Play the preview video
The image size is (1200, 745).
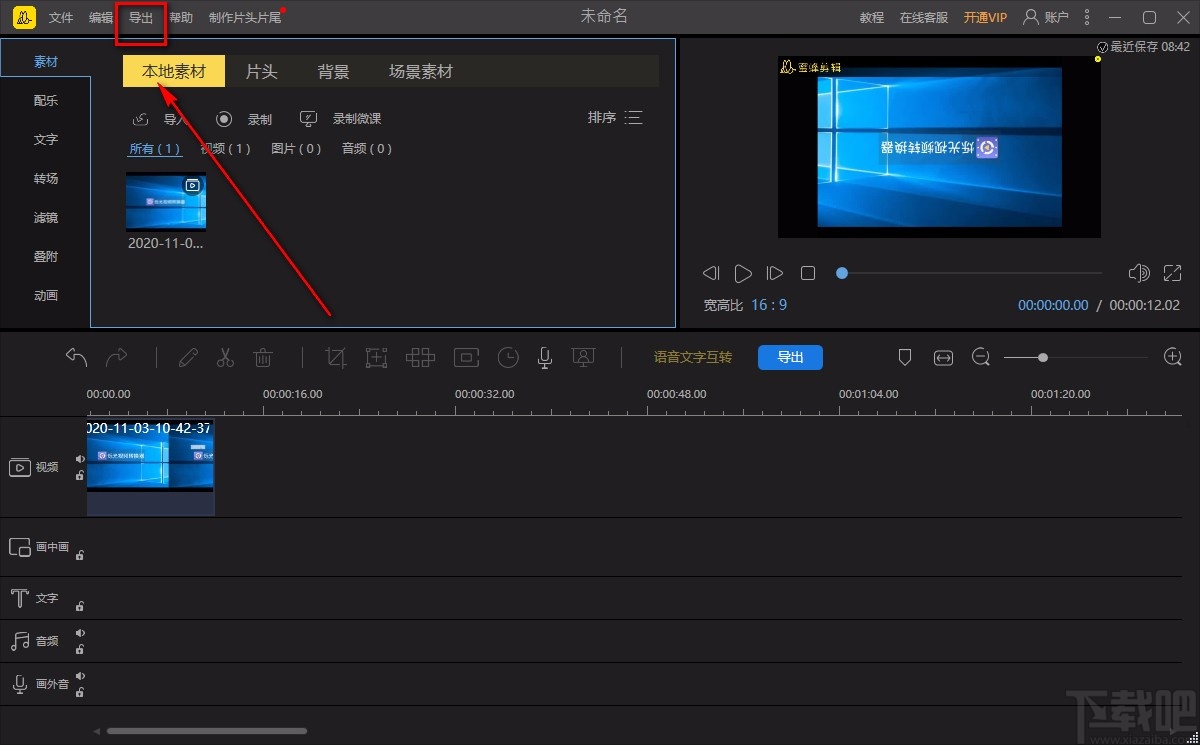[x=743, y=273]
